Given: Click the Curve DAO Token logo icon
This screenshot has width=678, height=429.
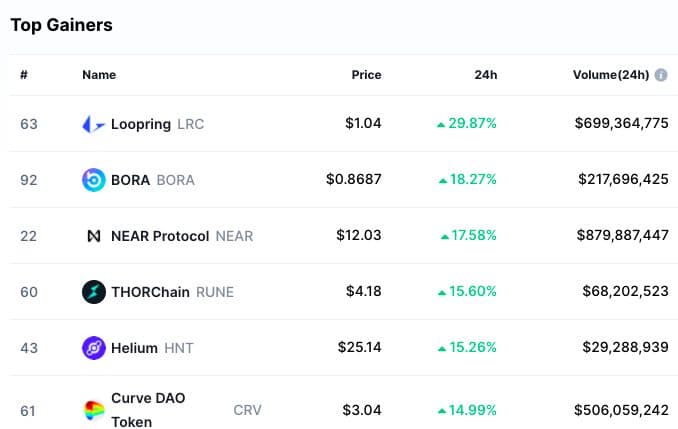Looking at the screenshot, I should [x=93, y=410].
